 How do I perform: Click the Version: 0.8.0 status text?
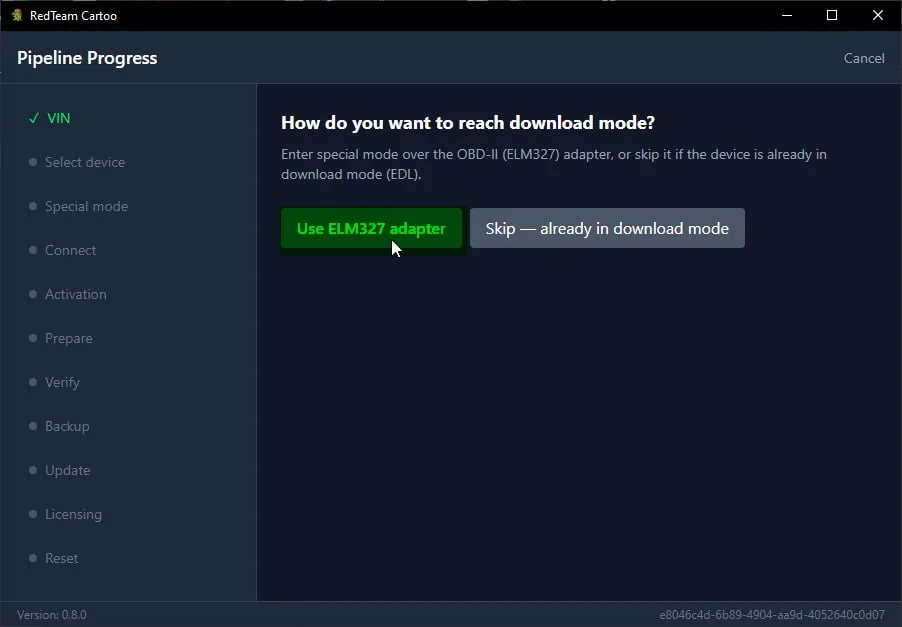[x=52, y=615]
